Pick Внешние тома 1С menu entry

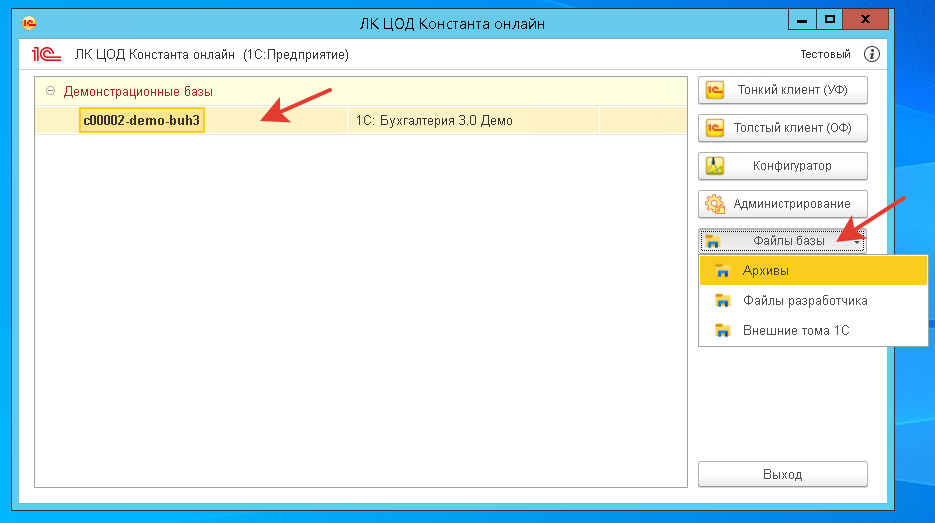(795, 331)
